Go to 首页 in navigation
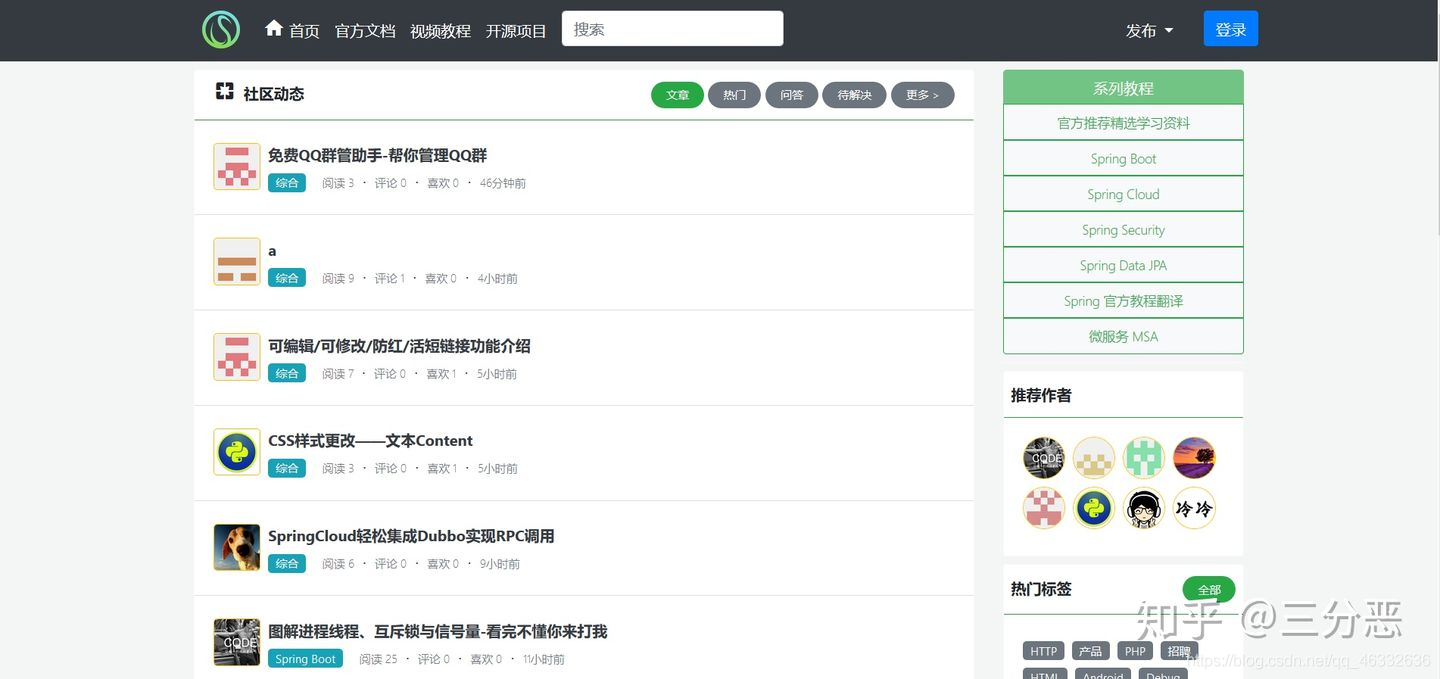 coord(304,31)
